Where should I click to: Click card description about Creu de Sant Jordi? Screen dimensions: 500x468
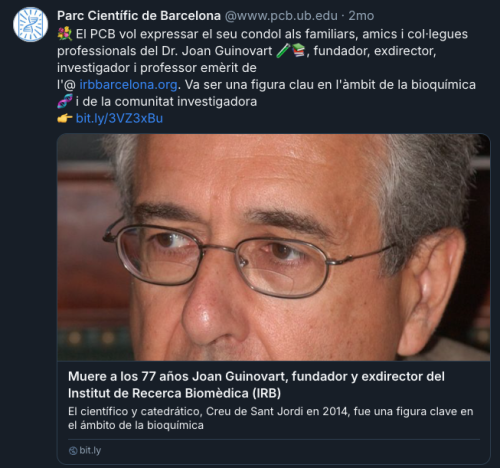pos(270,418)
